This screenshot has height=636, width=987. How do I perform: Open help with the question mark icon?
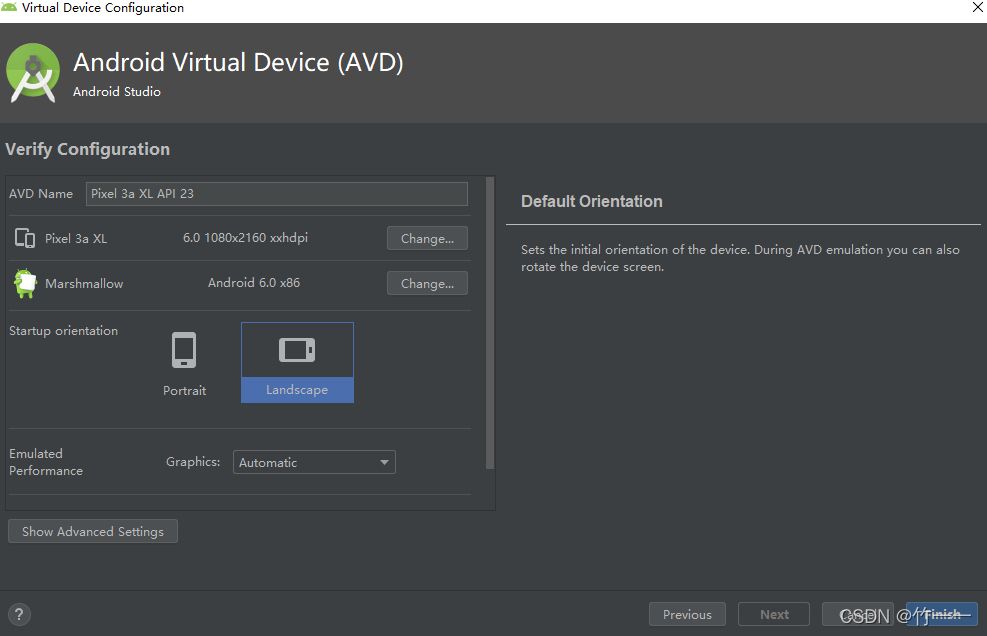(20, 615)
